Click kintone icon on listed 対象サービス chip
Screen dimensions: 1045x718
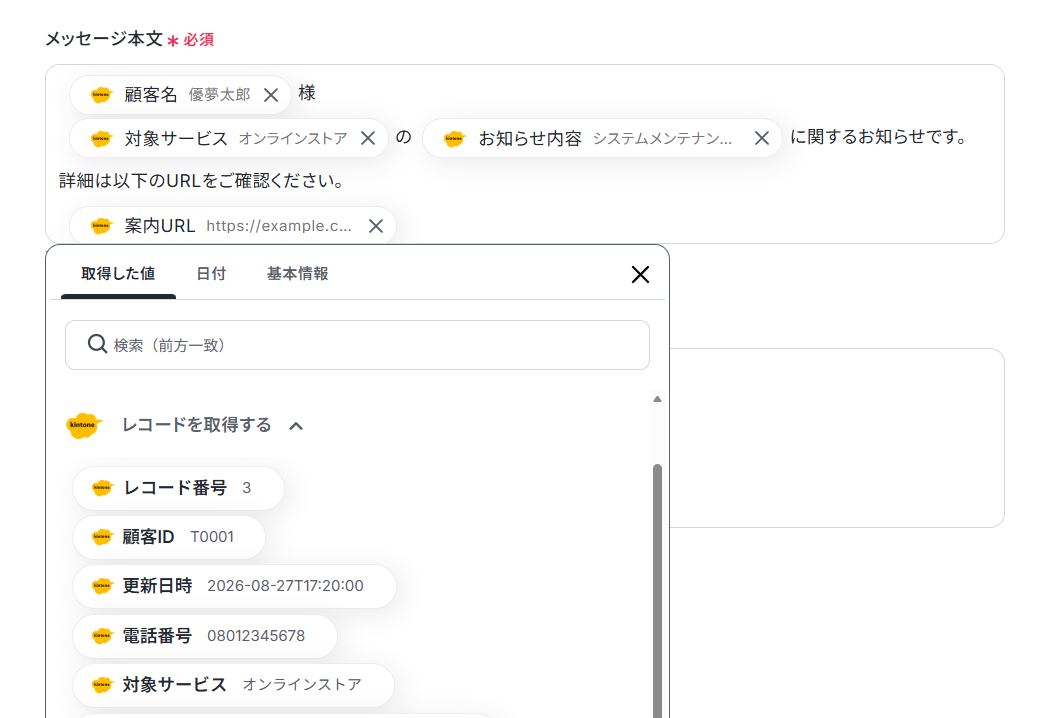click(102, 685)
